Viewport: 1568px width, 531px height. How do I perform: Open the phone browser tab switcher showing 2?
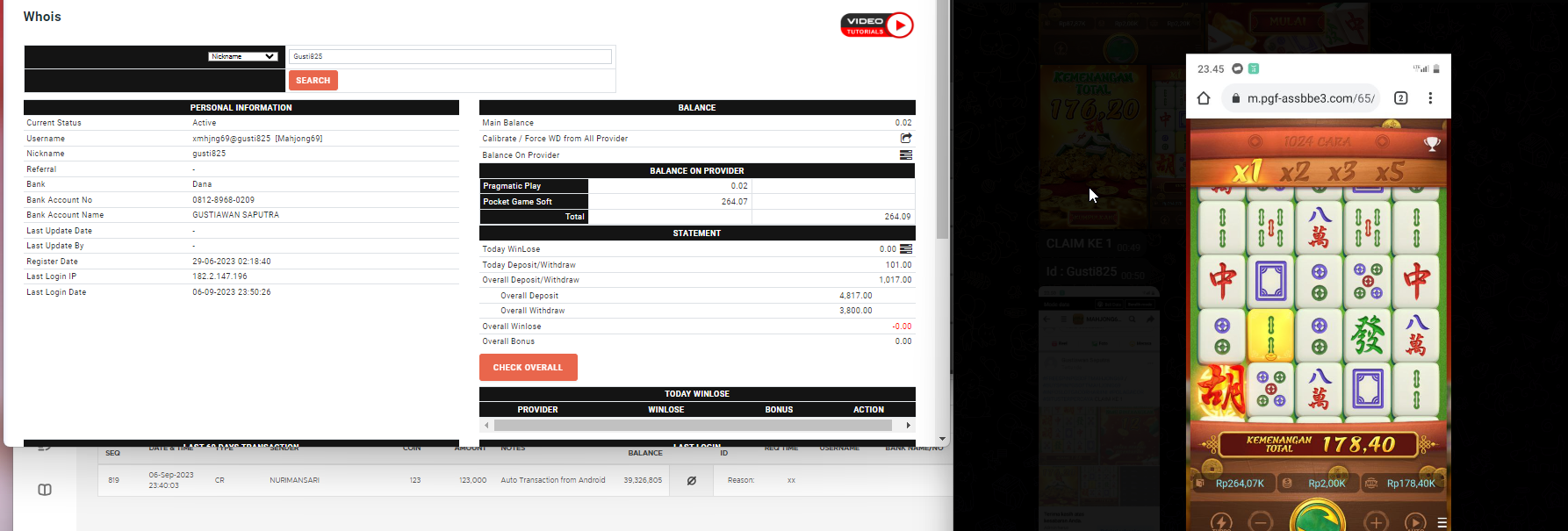1401,98
